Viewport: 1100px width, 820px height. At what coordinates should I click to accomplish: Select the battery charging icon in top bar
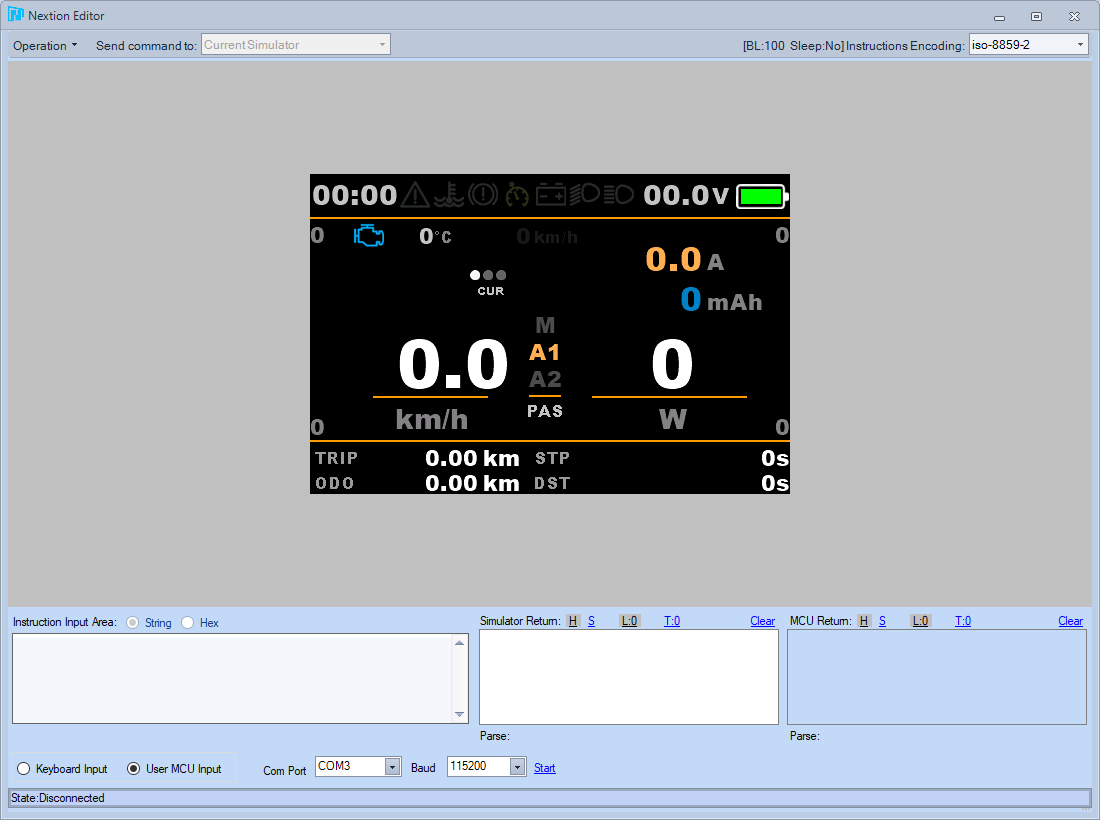pos(551,196)
